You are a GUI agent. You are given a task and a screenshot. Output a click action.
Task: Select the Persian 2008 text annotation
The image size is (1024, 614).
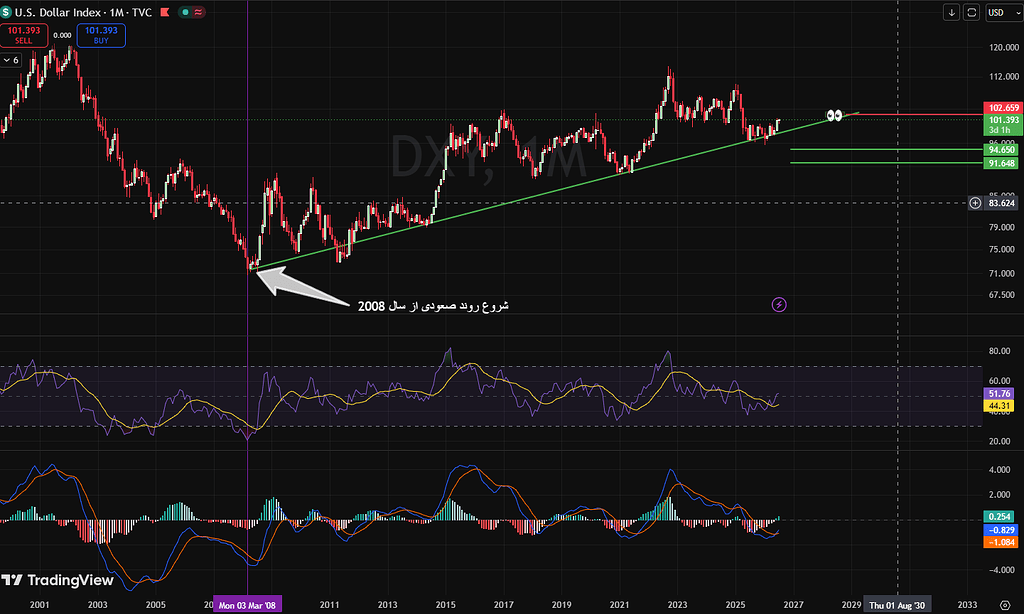pyautogui.click(x=432, y=306)
